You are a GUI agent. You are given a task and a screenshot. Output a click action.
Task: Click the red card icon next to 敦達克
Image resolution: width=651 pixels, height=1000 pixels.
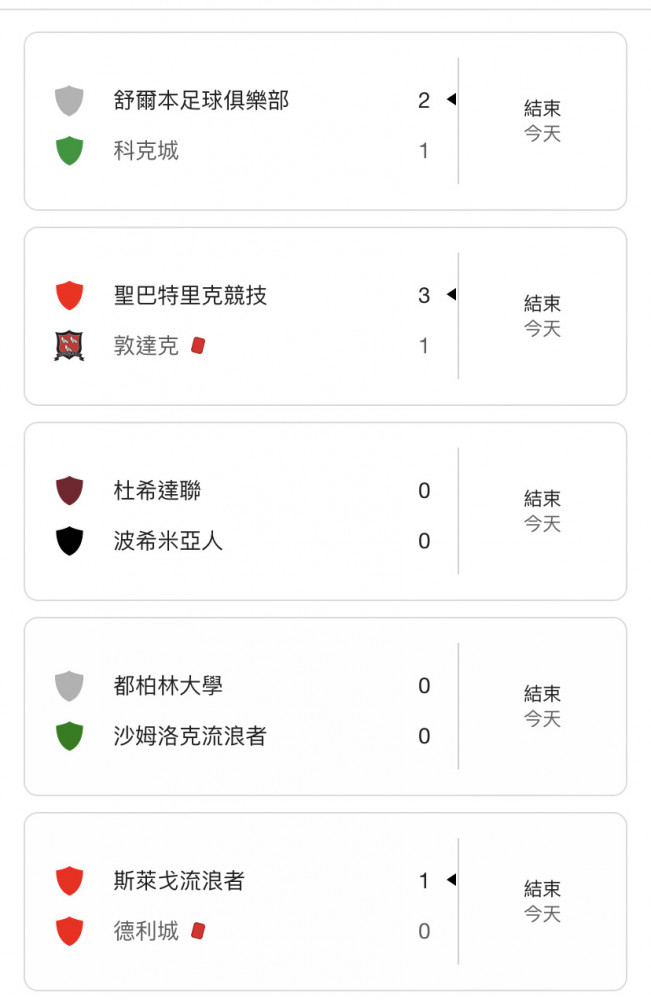click(198, 346)
